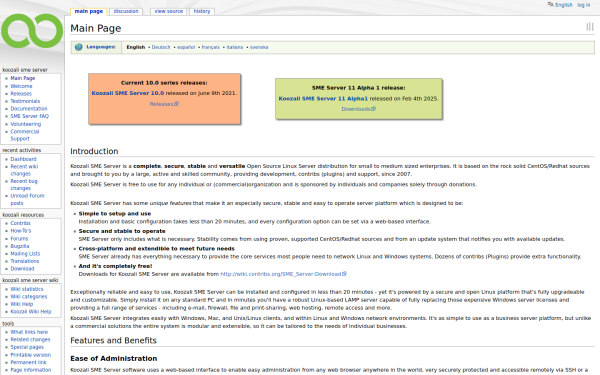Open What links here tool
This screenshot has width=600, height=375.
click(x=29, y=332)
